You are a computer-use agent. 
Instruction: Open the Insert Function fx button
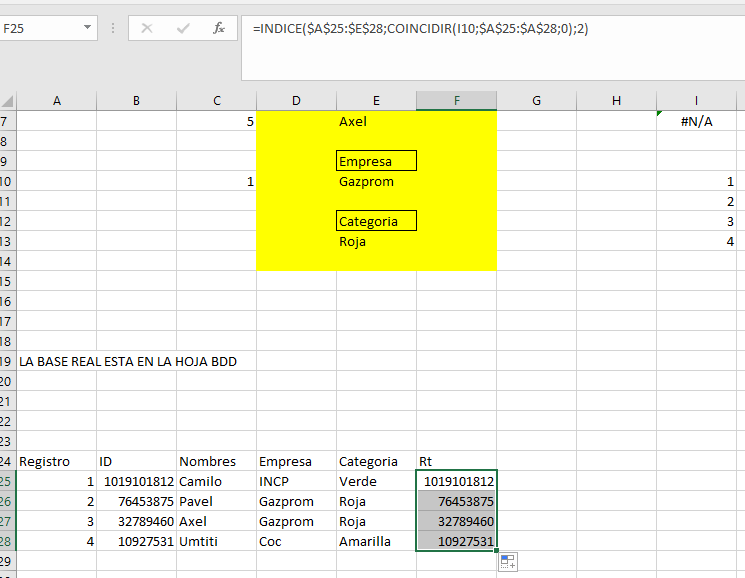(x=219, y=28)
